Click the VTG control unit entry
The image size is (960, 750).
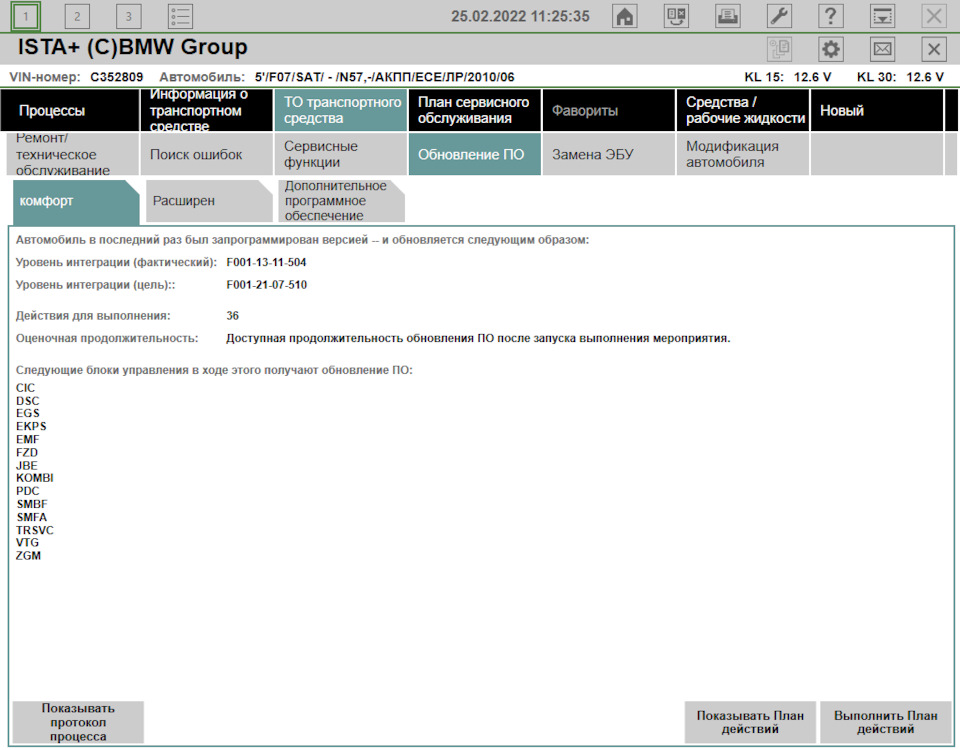point(28,542)
